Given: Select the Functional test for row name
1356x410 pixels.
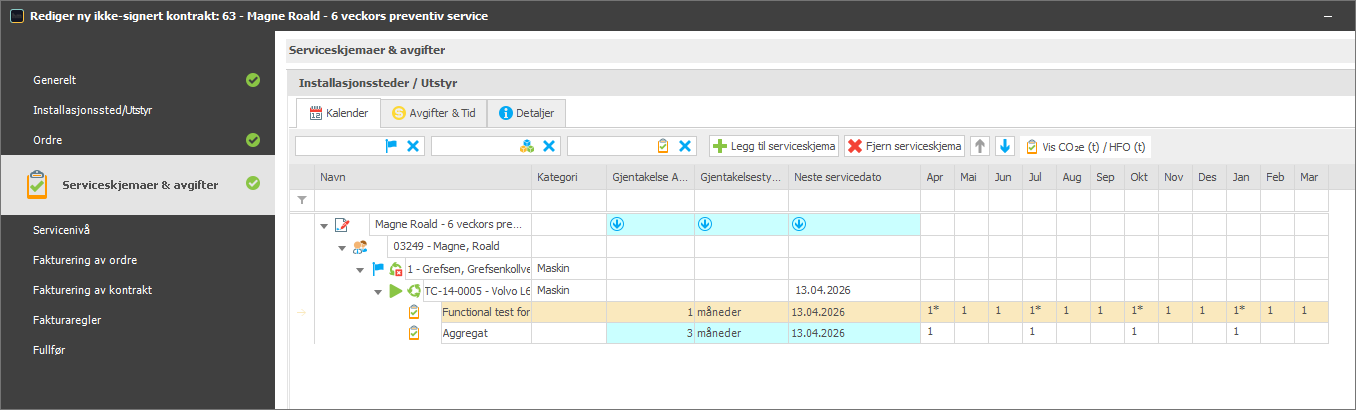Looking at the screenshot, I should pyautogui.click(x=486, y=312).
